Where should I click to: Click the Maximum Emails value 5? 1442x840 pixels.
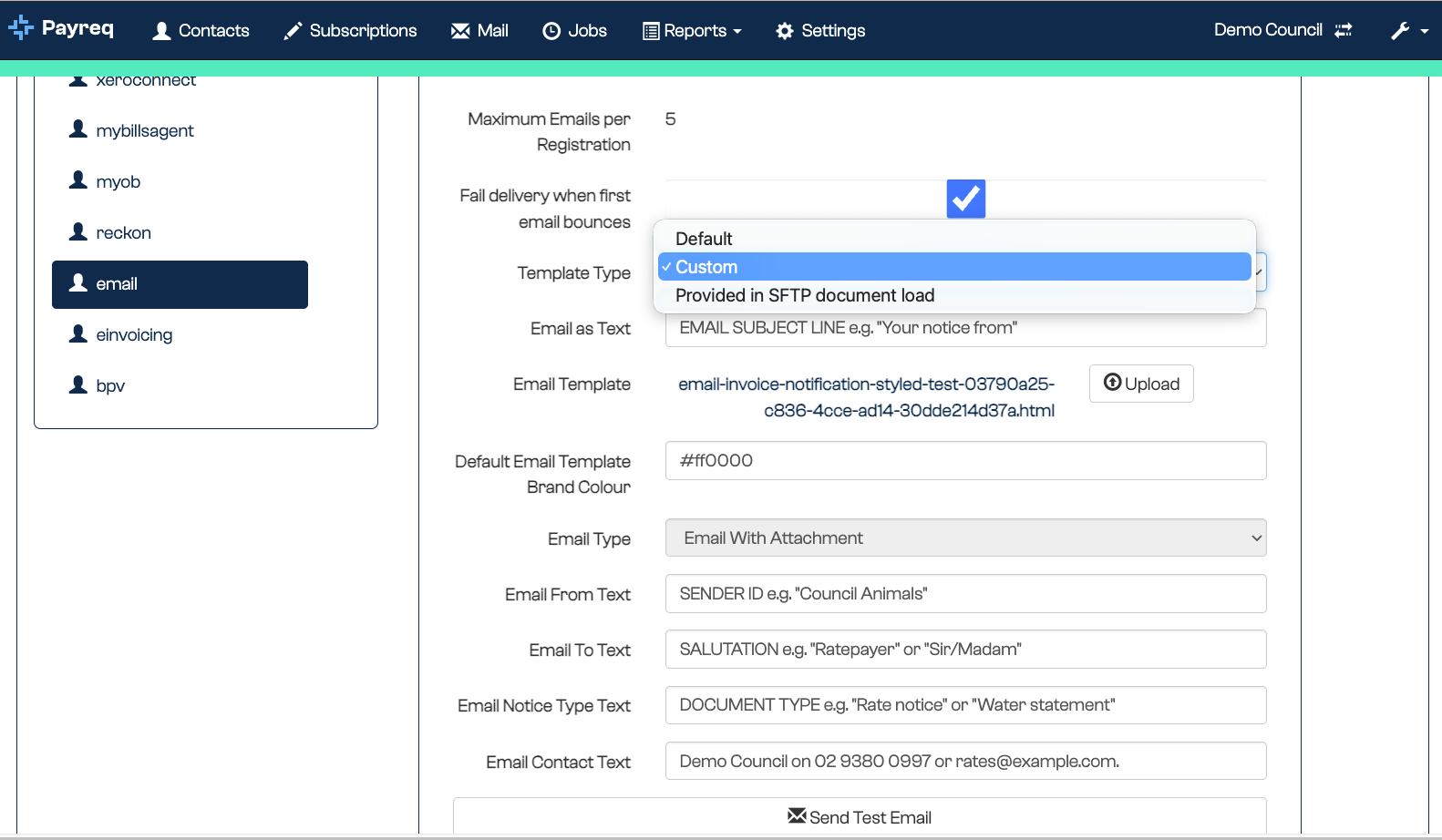click(670, 119)
